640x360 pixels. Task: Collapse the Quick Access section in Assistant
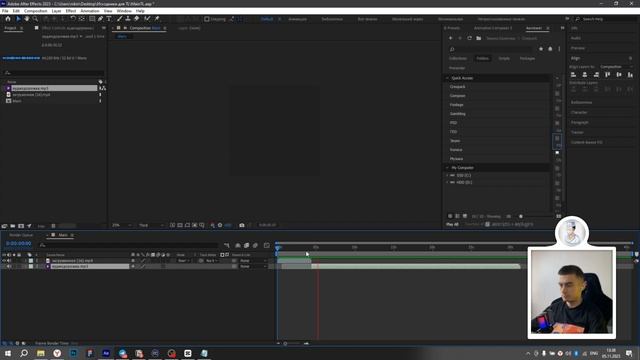pyautogui.click(x=447, y=78)
